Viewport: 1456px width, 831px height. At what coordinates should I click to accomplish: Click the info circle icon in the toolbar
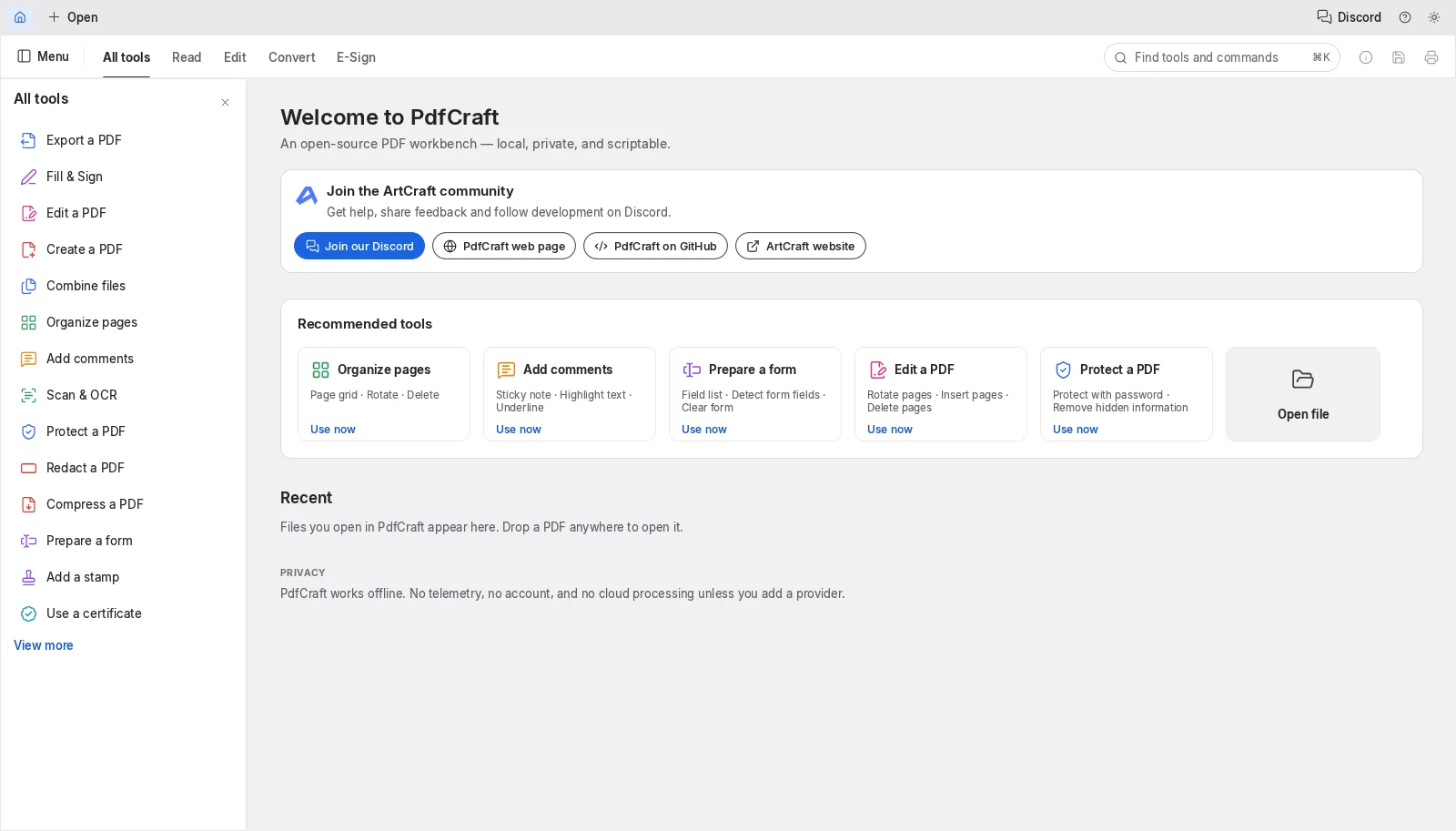click(1366, 57)
